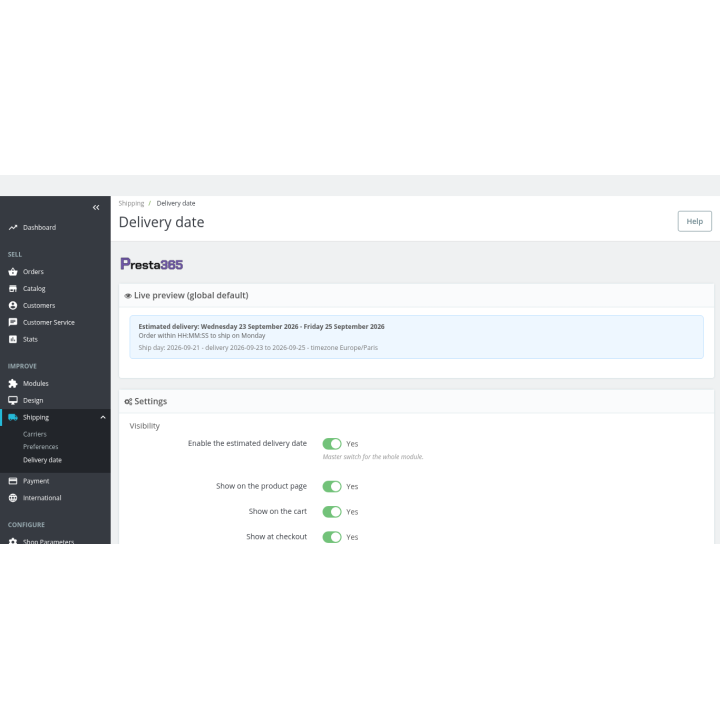Go to Preferences under Shipping
Viewport: 720px width, 720px height.
41,447
